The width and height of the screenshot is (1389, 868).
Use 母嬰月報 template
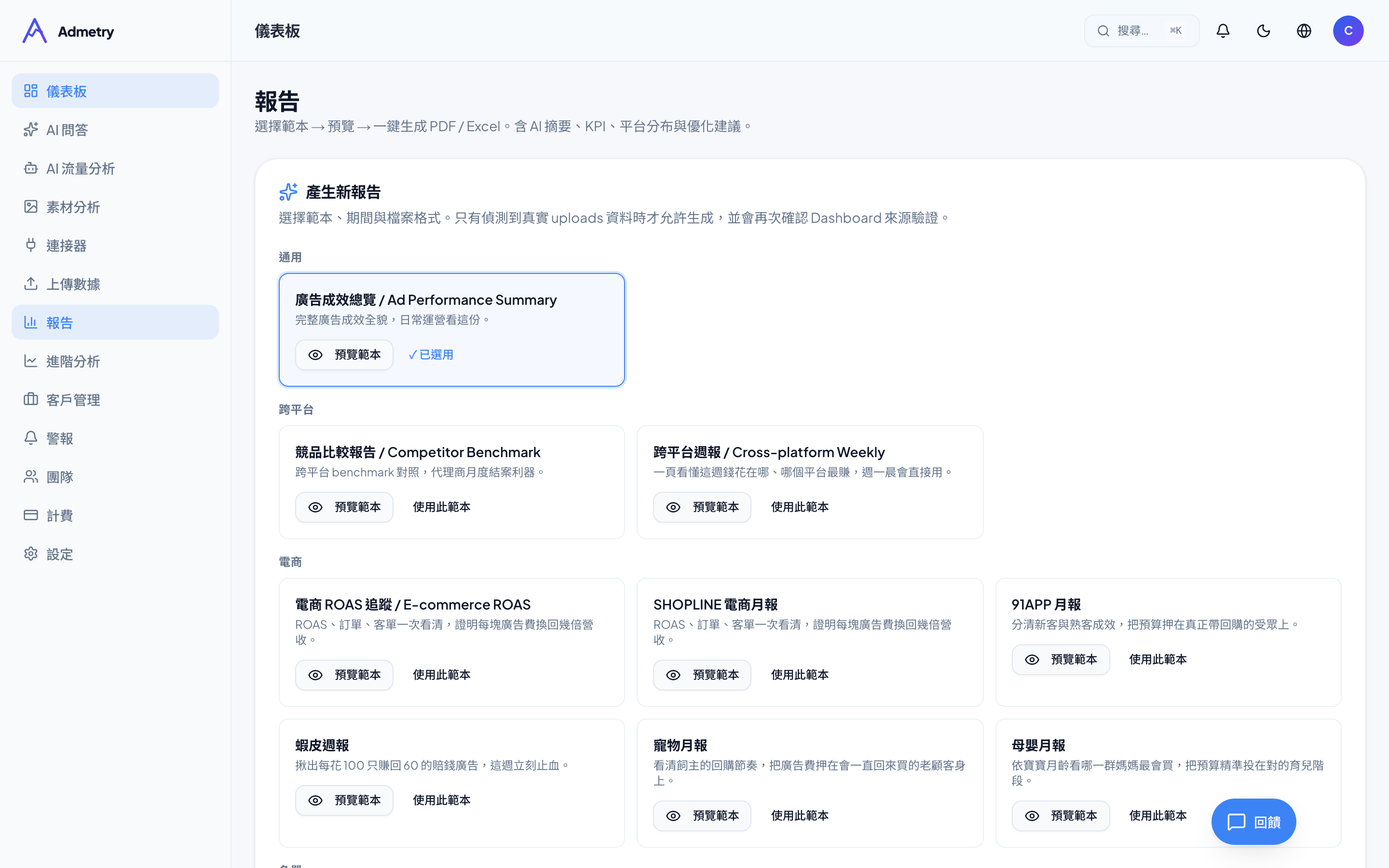[x=1157, y=816]
